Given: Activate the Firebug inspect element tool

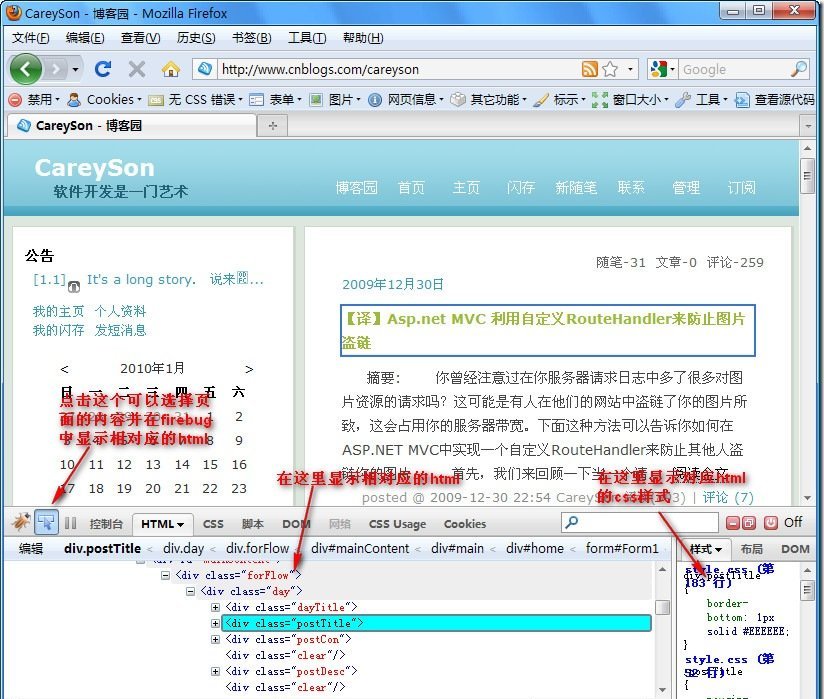Looking at the screenshot, I should click(x=46, y=522).
